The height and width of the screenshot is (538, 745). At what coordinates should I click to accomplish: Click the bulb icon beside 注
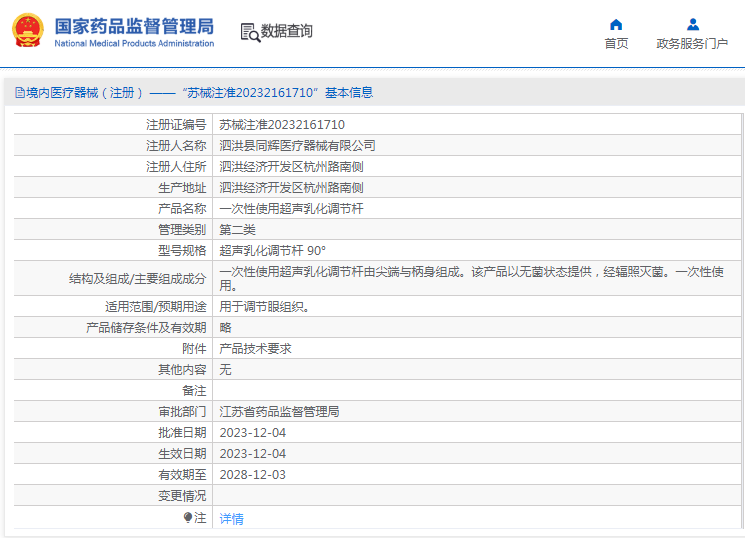[188, 518]
